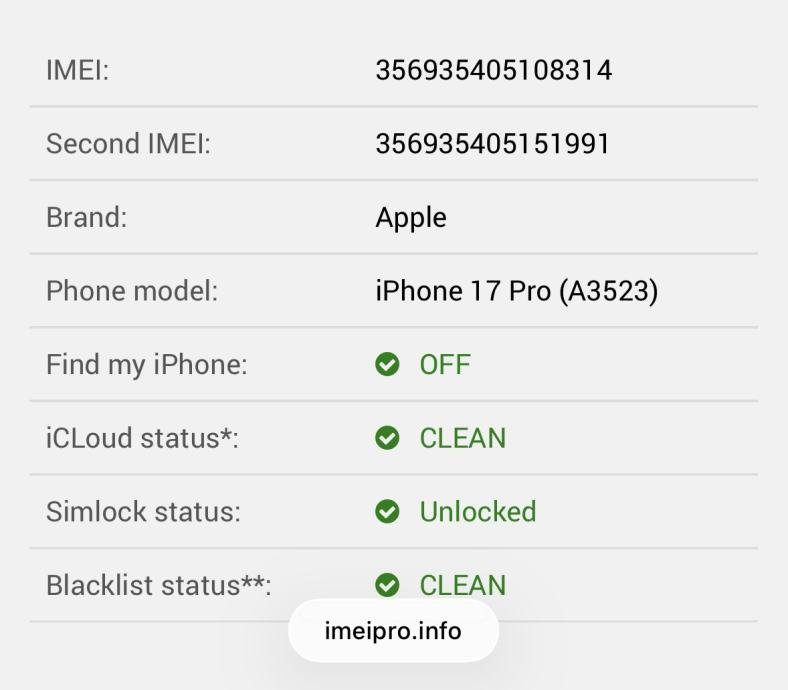Image resolution: width=788 pixels, height=690 pixels.
Task: Click the "Phone model:" label
Action: 131,291
